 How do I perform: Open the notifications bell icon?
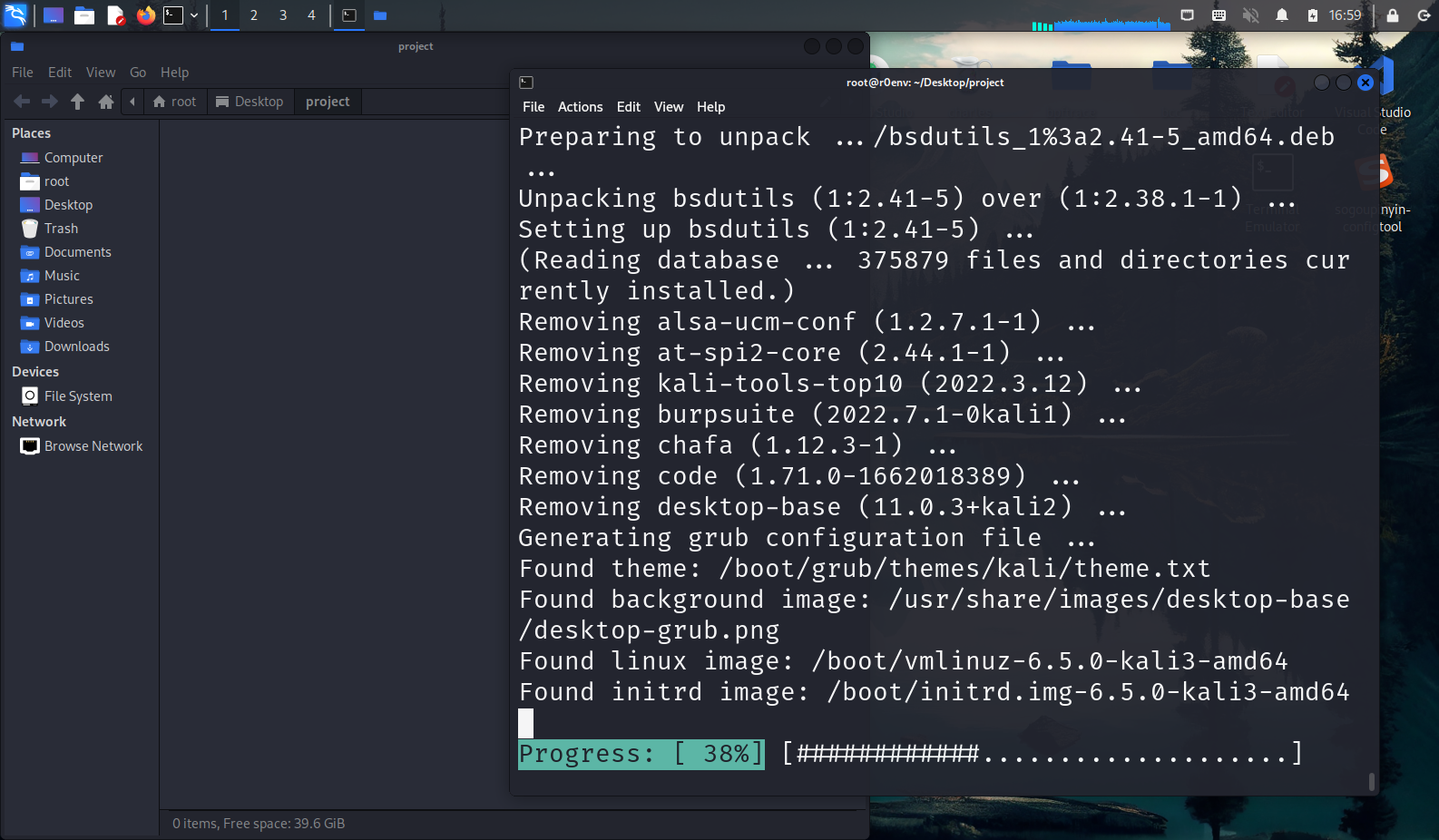1282,15
